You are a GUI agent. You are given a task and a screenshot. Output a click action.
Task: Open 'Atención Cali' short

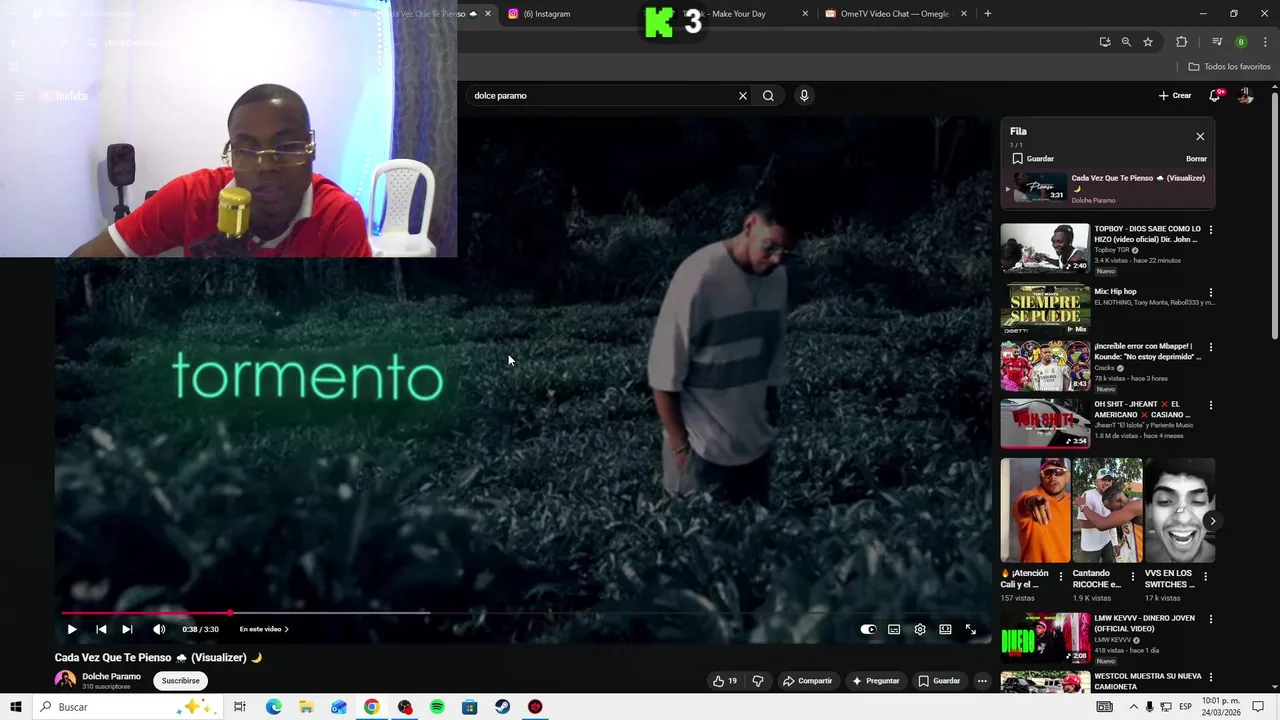[1035, 510]
